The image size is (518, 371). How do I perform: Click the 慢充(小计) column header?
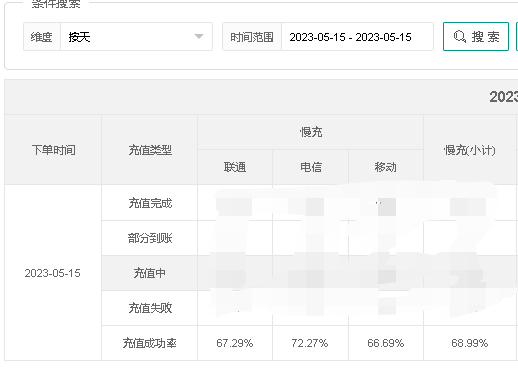[470, 150]
